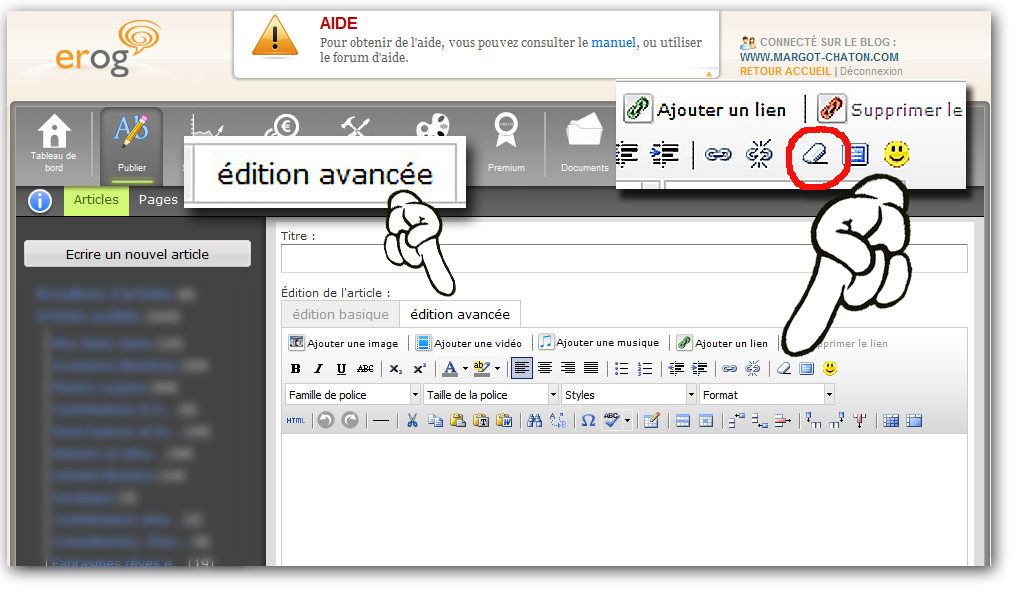Switch editor to HTML source view
Screen dimensions: 1025x603
coord(295,421)
